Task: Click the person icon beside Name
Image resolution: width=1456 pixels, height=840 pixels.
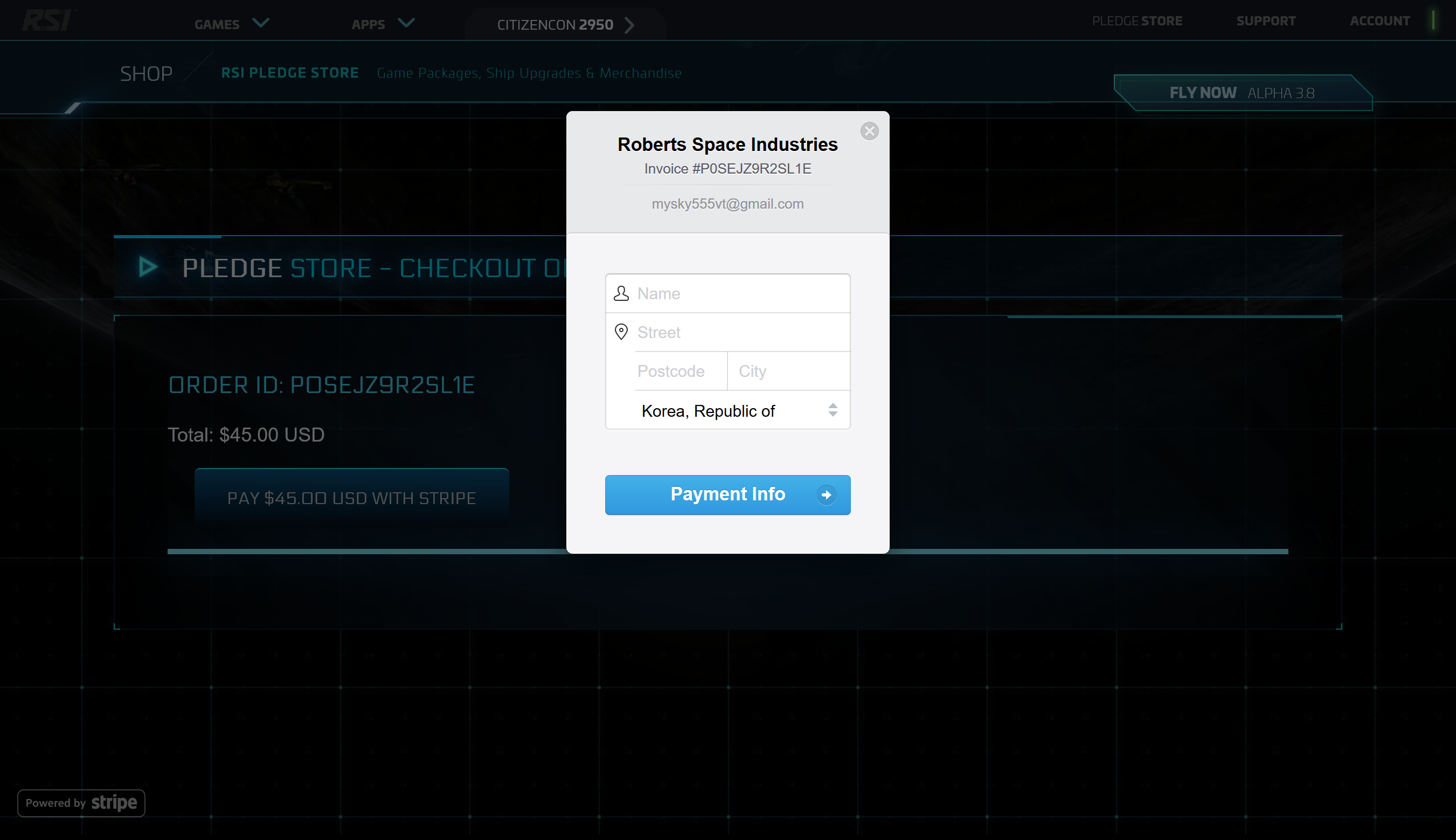Action: (621, 293)
